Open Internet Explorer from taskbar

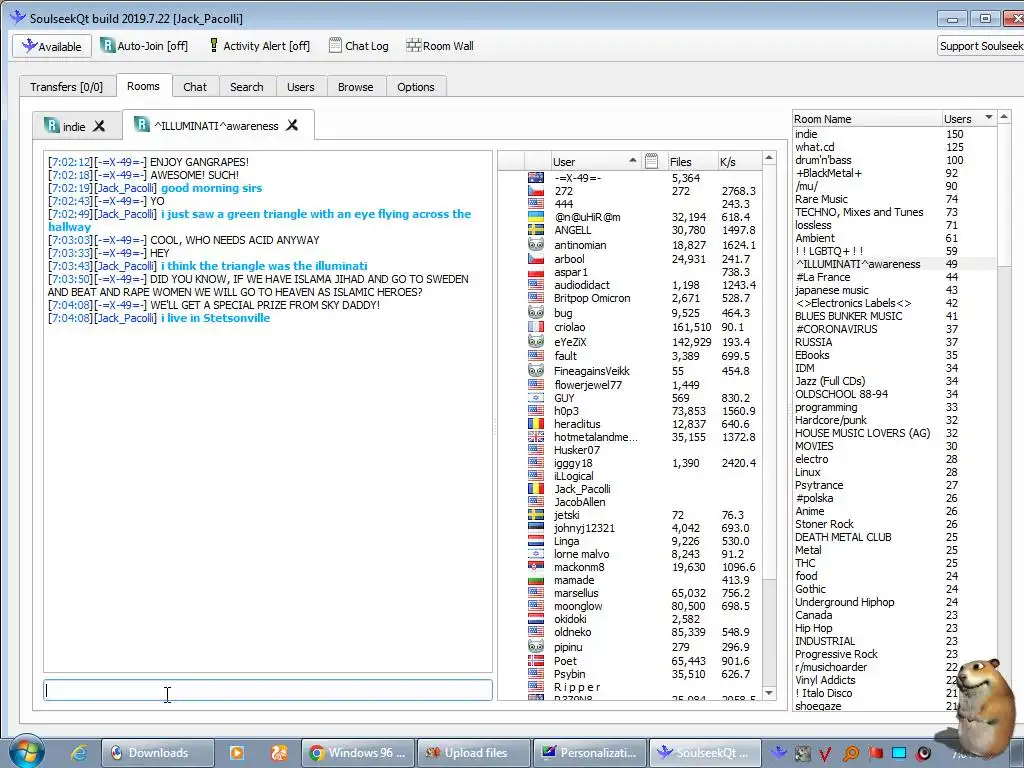pyautogui.click(x=79, y=753)
